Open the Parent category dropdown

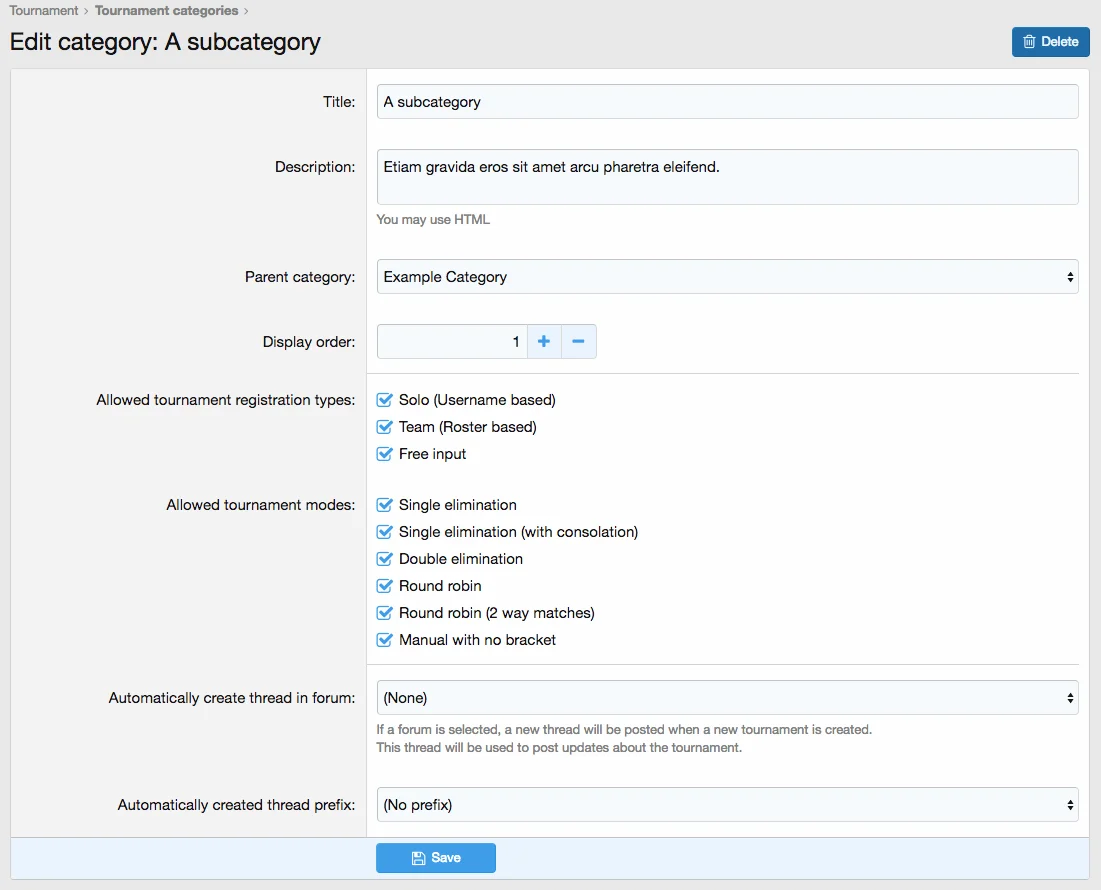pyautogui.click(x=727, y=277)
